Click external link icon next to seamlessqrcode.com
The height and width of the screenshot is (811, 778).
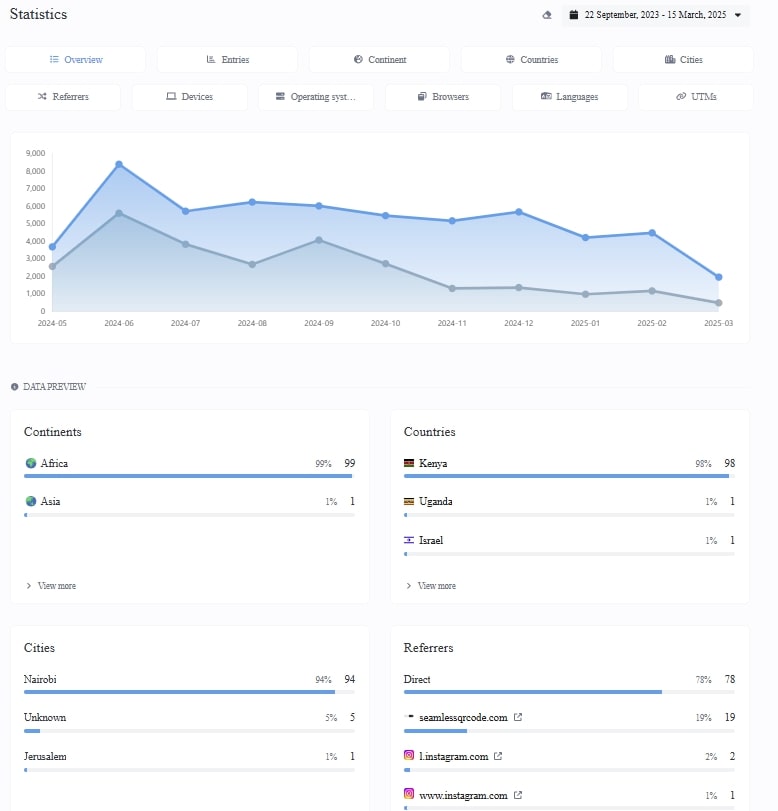(x=518, y=718)
